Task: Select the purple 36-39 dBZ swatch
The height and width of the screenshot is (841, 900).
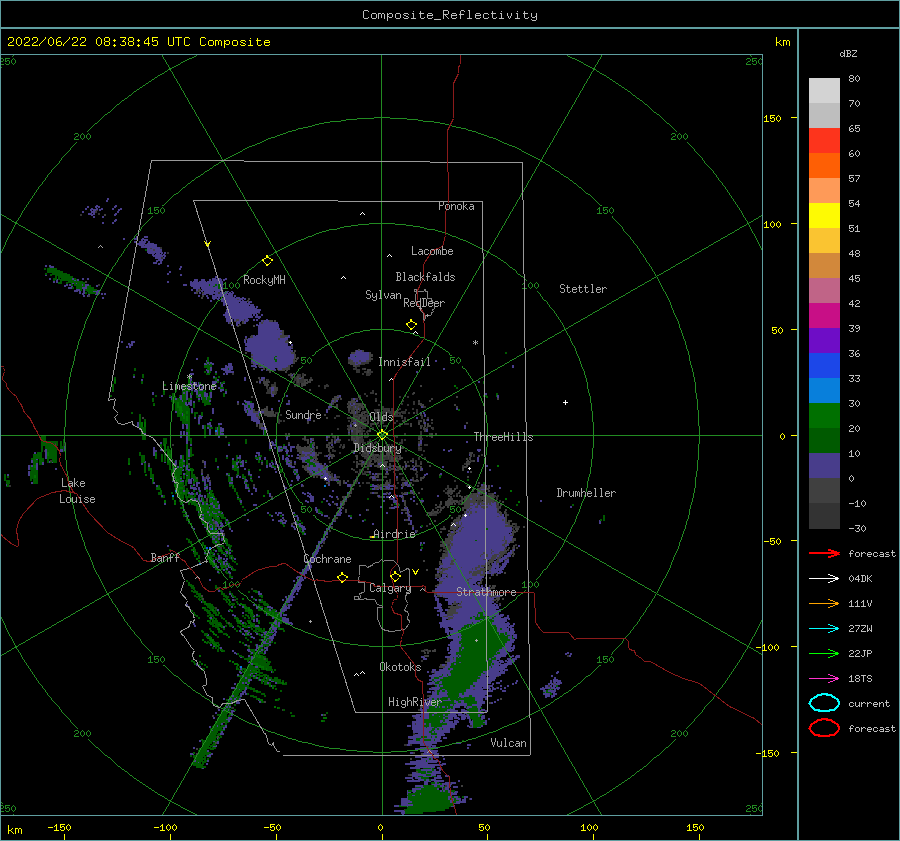Action: (x=824, y=341)
